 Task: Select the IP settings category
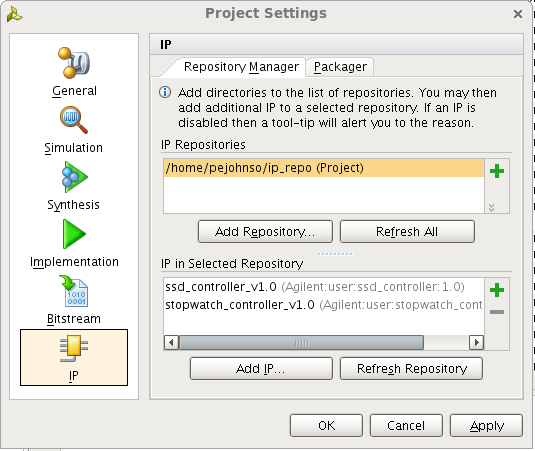click(74, 358)
